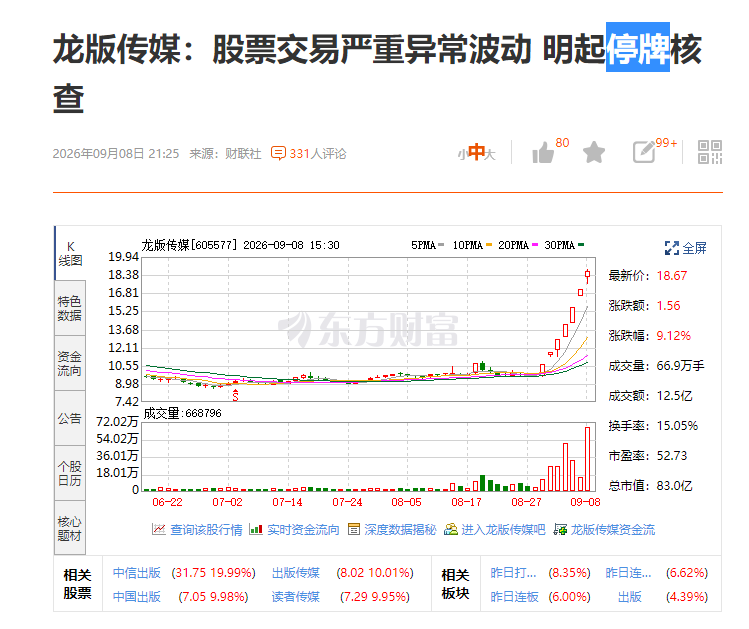Viewport: 749px width, 629px height.
Task: Open 龙版传媒资金流 link
Action: 613,530
